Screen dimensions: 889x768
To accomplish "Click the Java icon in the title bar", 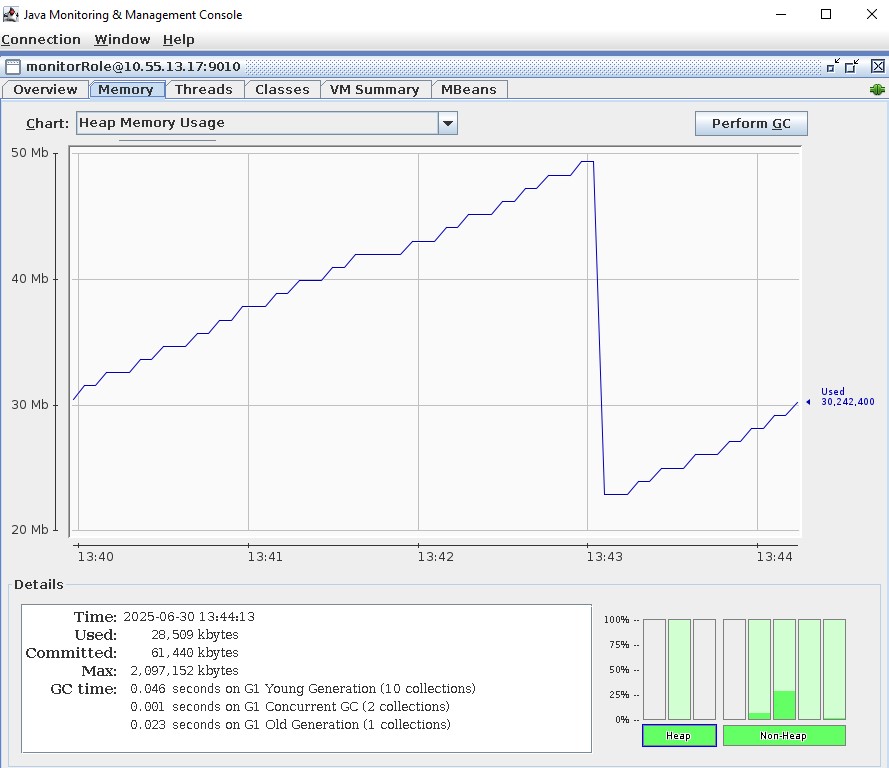I will click(11, 15).
